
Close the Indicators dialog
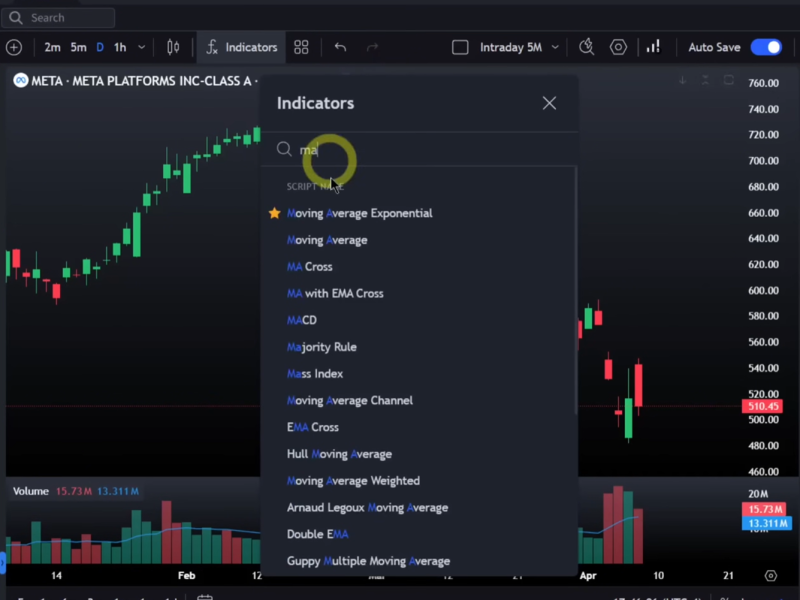tap(549, 103)
